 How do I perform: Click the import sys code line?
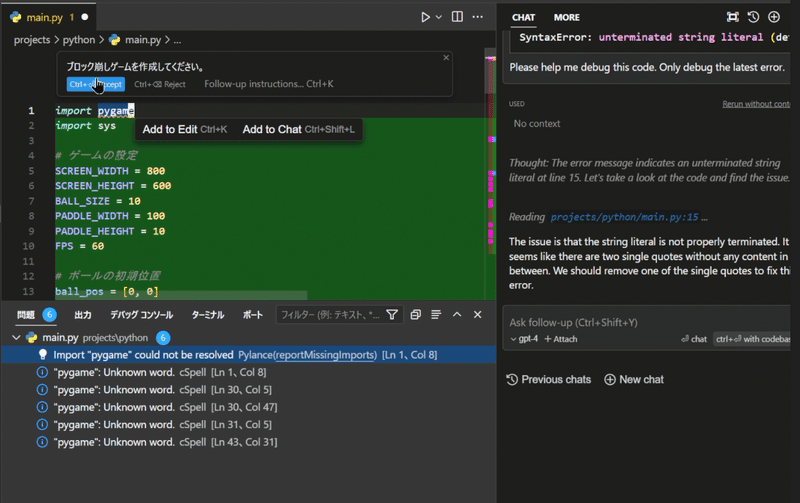[x=86, y=126]
